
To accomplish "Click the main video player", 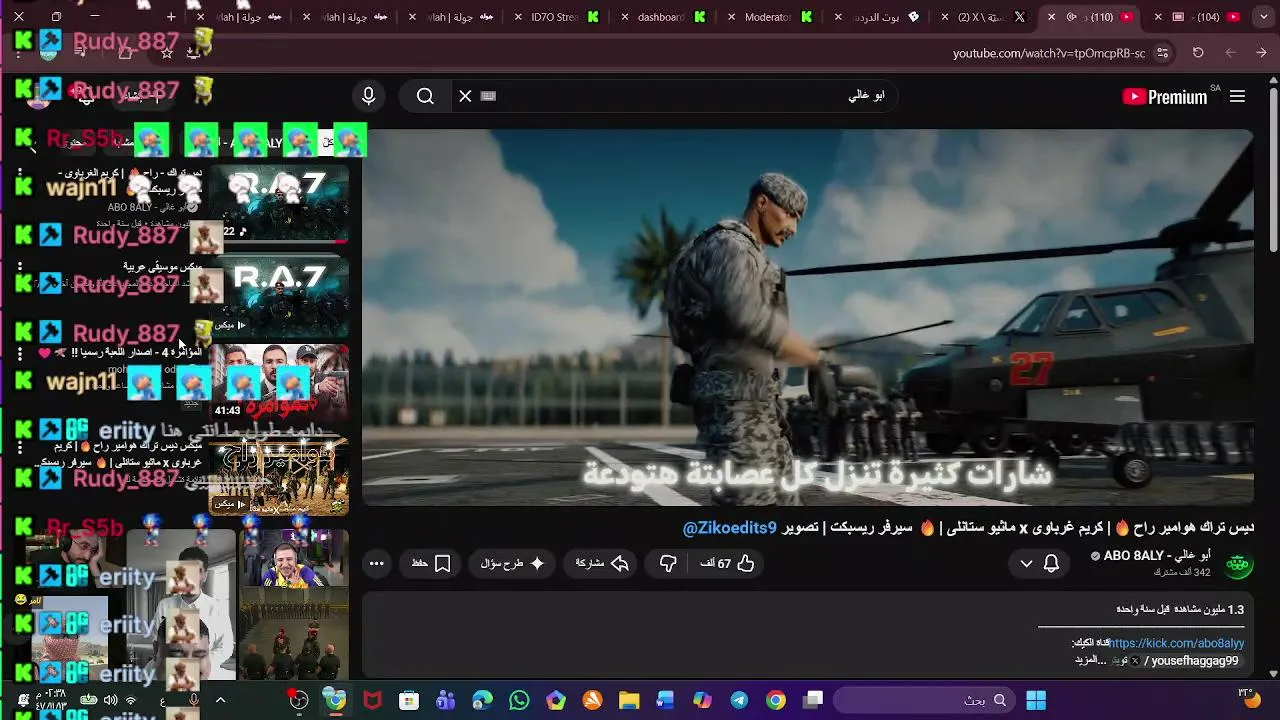I will click(808, 317).
